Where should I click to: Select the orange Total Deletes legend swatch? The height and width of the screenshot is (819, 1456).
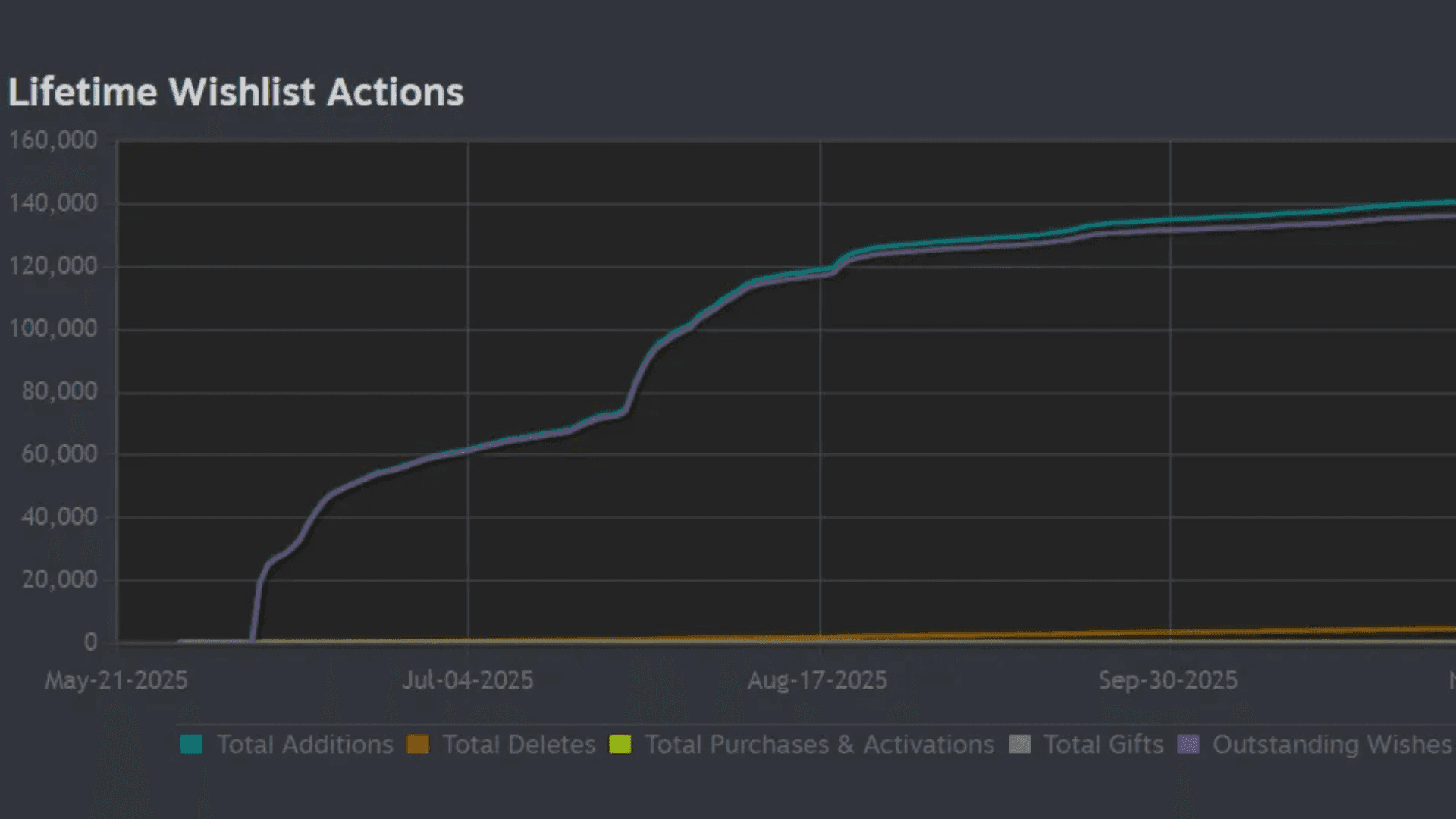pyautogui.click(x=419, y=745)
